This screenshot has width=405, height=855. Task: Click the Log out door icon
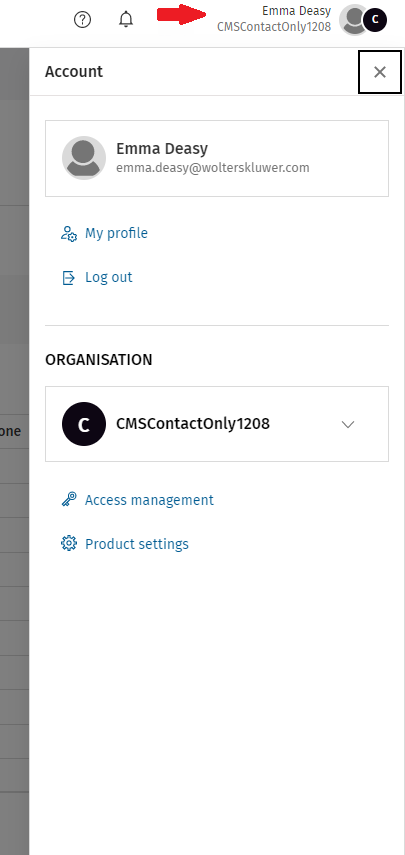point(68,278)
